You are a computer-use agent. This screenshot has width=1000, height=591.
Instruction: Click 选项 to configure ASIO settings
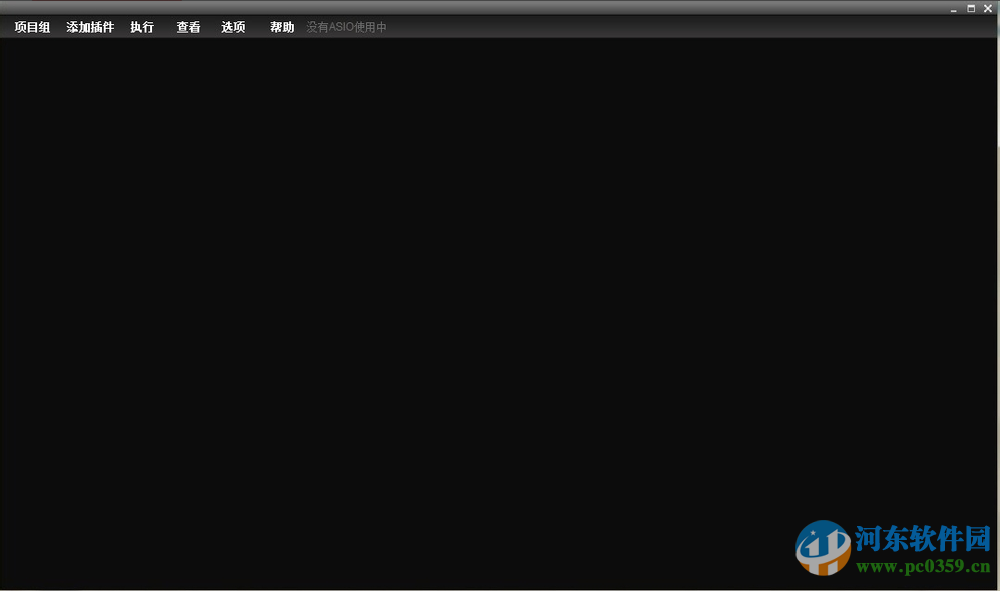point(233,27)
